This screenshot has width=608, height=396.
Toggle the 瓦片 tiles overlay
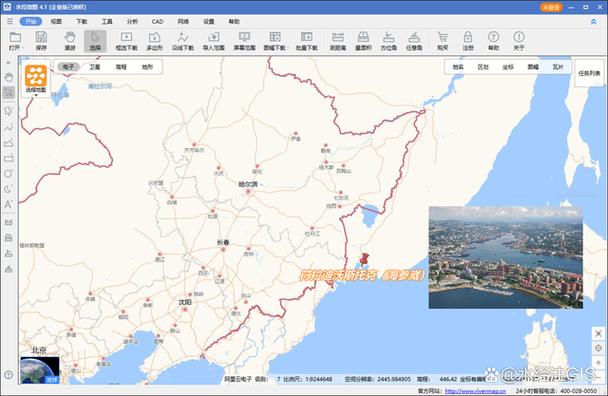point(558,67)
